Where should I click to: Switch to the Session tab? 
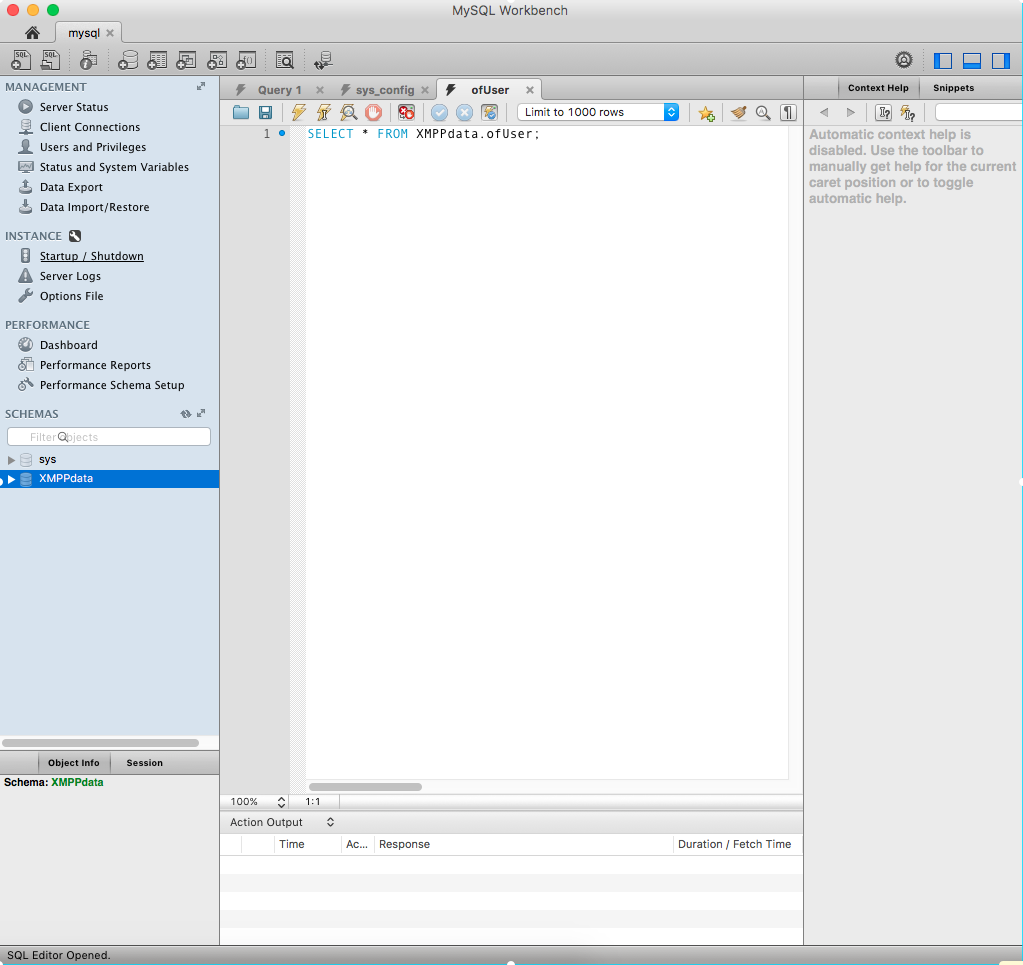pos(144,763)
